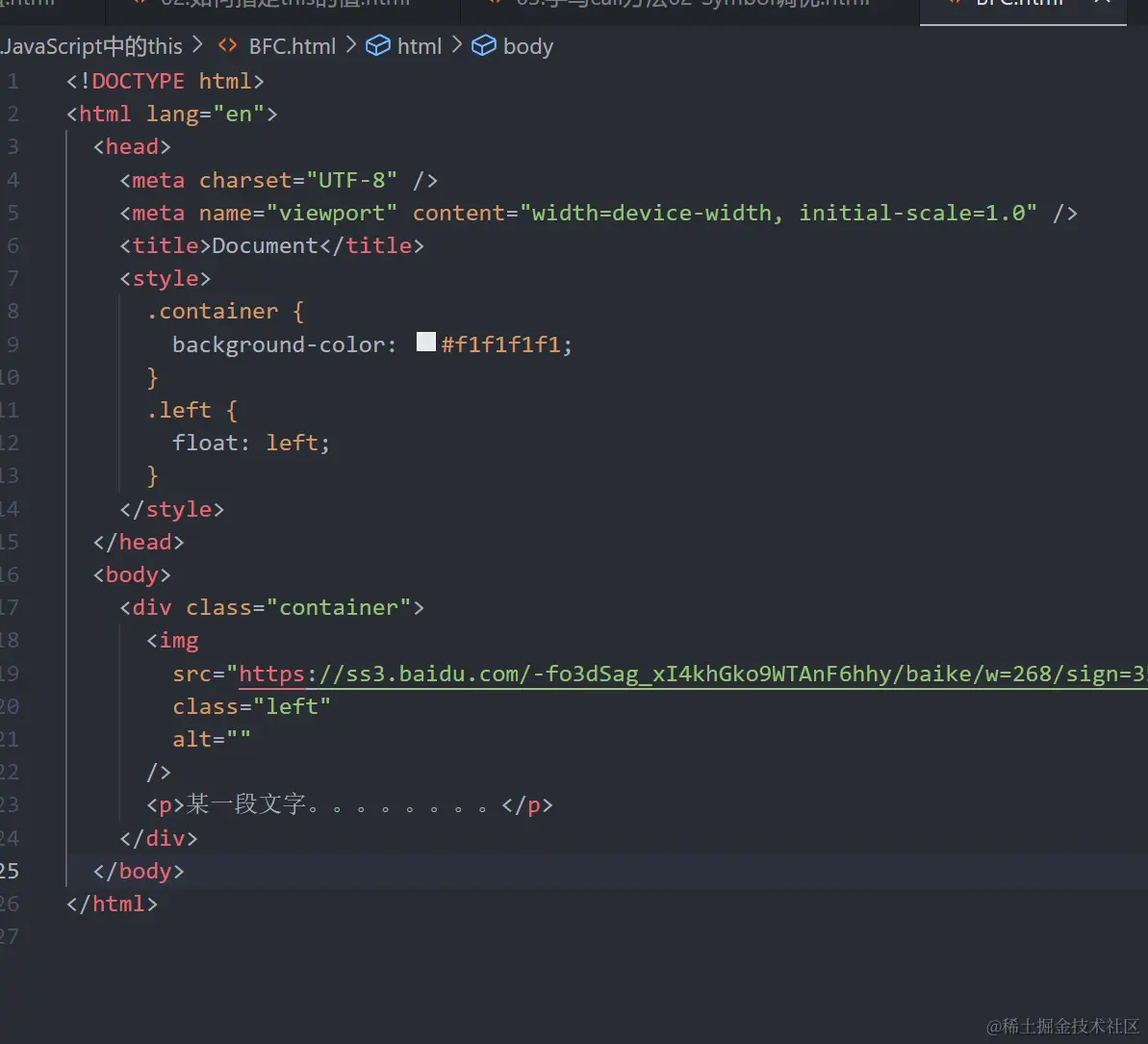
Task: Open color picker swatch for #f1f1f1f1
Action: point(426,342)
